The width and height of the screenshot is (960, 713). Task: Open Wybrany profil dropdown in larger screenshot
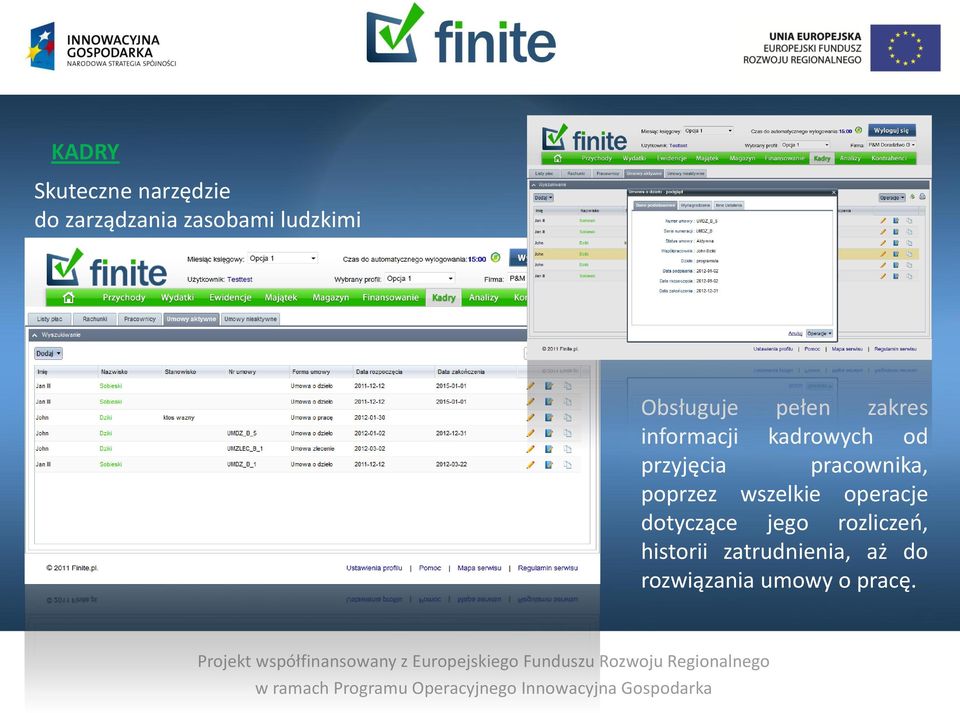pyautogui.click(x=420, y=278)
